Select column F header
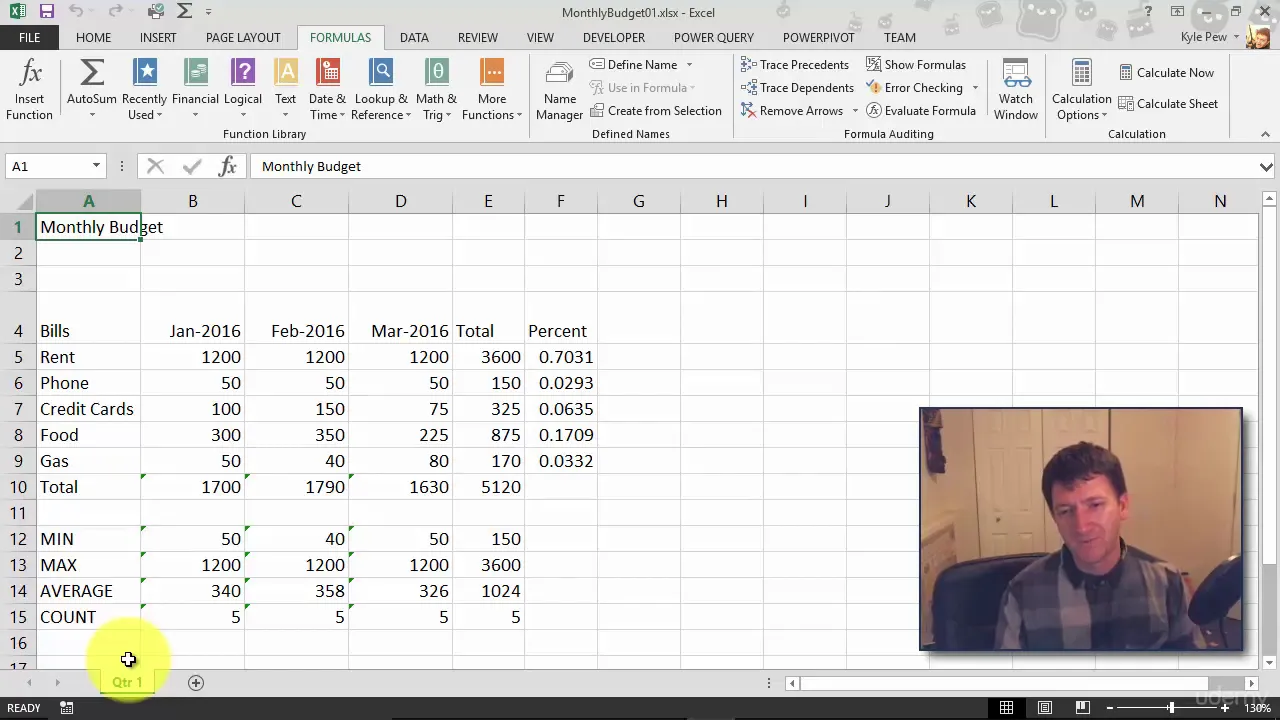 click(560, 201)
